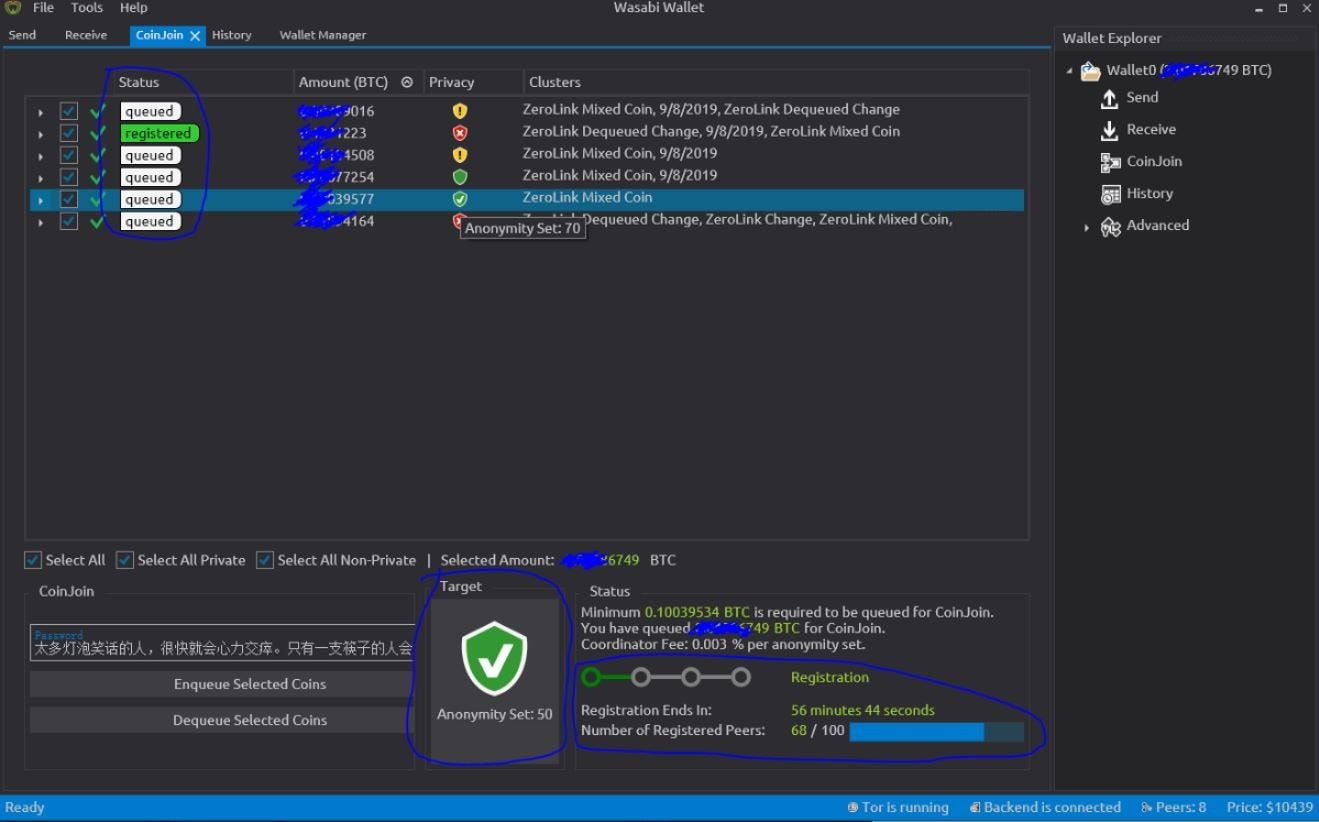Expand the fourth coin row arrow
The image size is (1319, 822).
tap(41, 178)
